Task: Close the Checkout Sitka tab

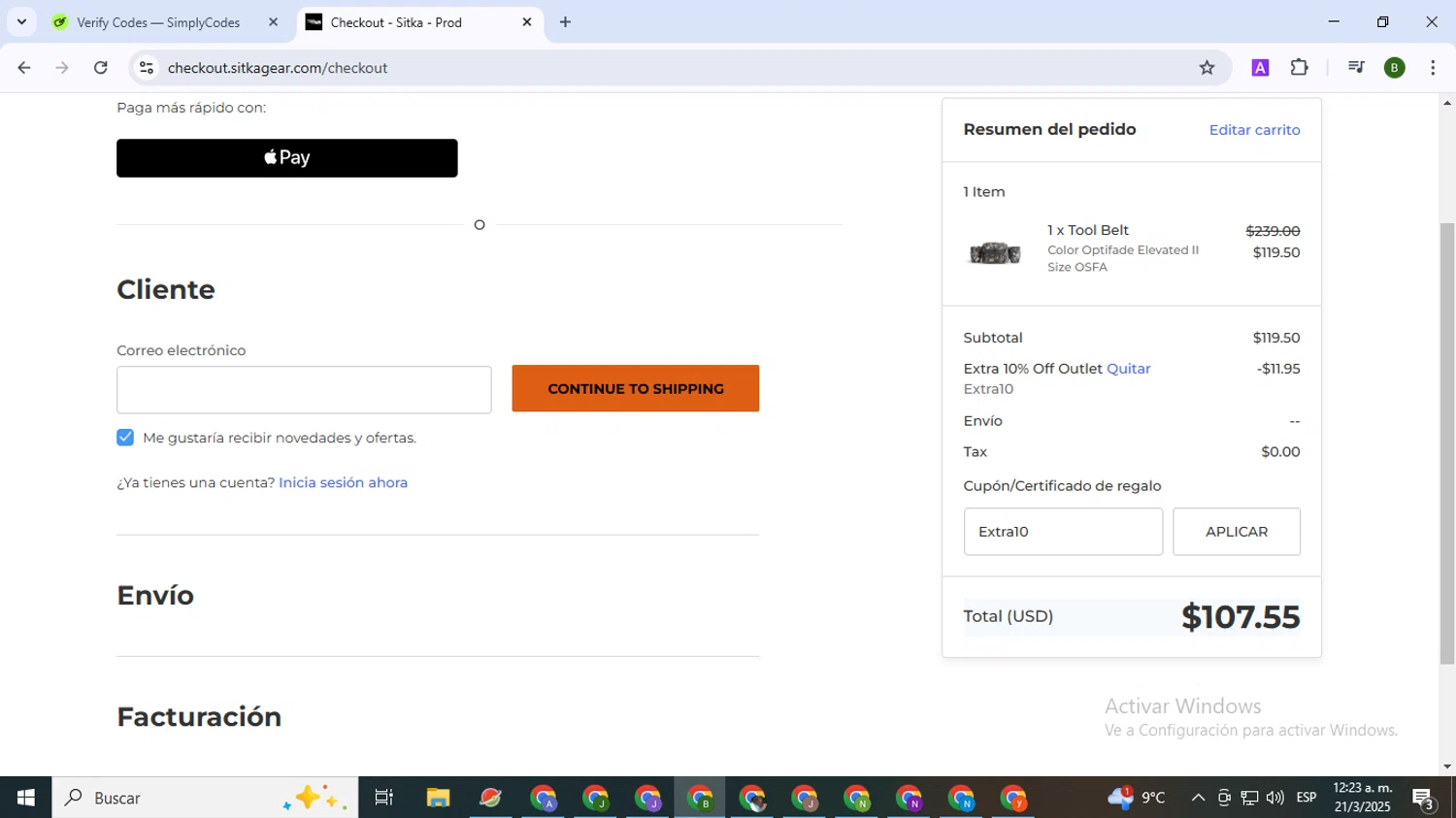Action: pos(527,22)
